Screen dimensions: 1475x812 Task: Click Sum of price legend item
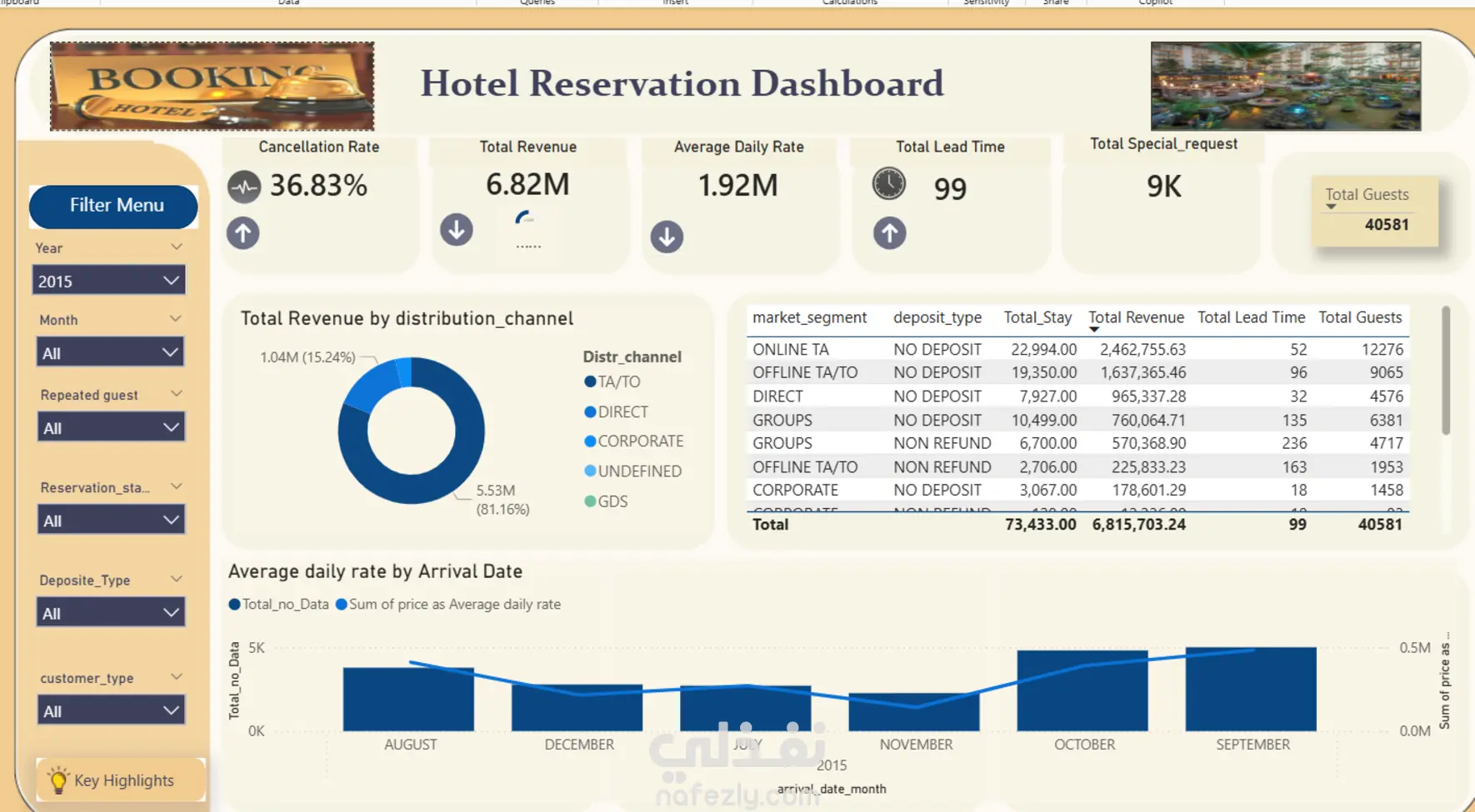448,605
